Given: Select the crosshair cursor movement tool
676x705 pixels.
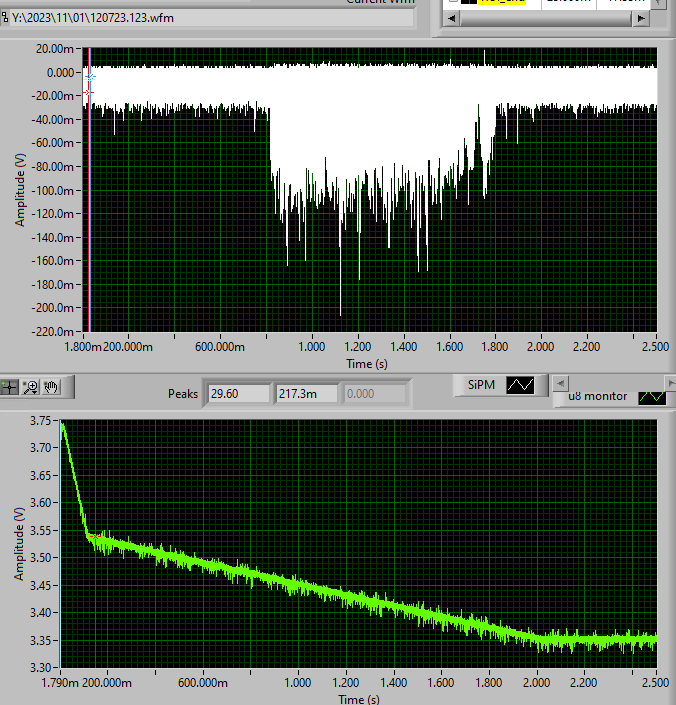Looking at the screenshot, I should point(11,387).
